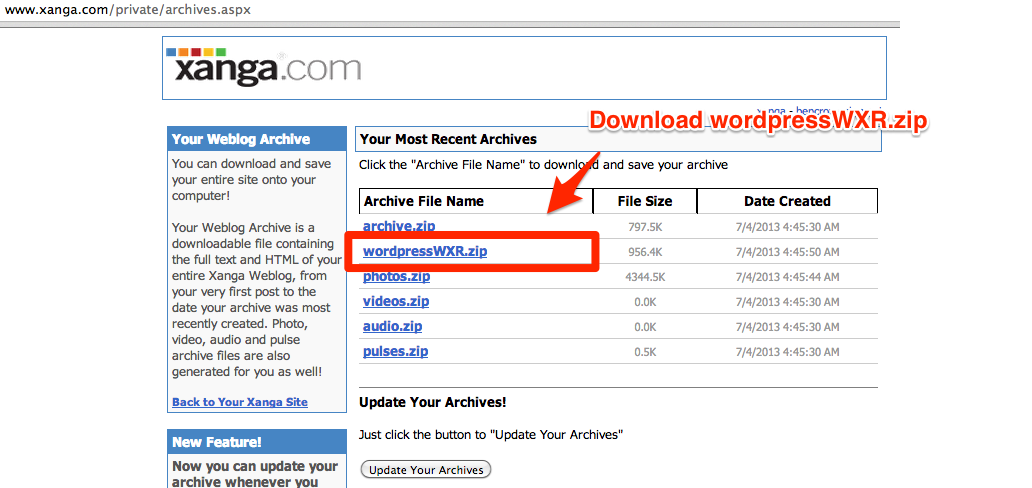Download the photos.zip archive
Screen dimensions: 1032x488
click(396, 276)
